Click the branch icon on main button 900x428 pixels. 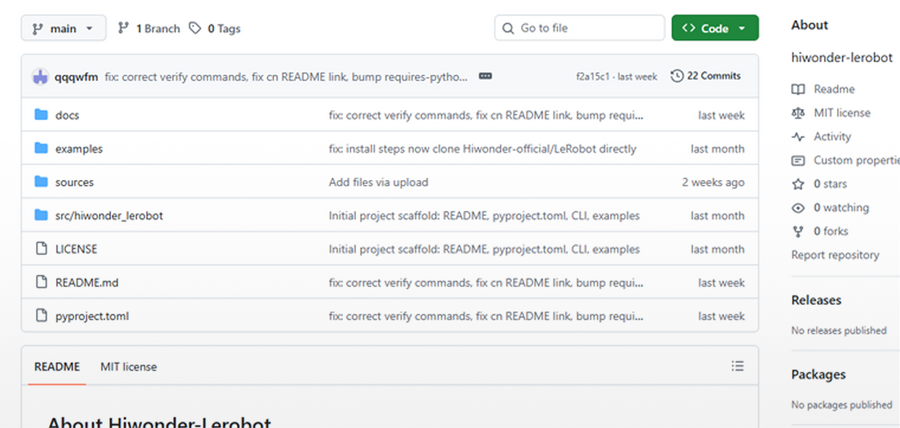[37, 28]
